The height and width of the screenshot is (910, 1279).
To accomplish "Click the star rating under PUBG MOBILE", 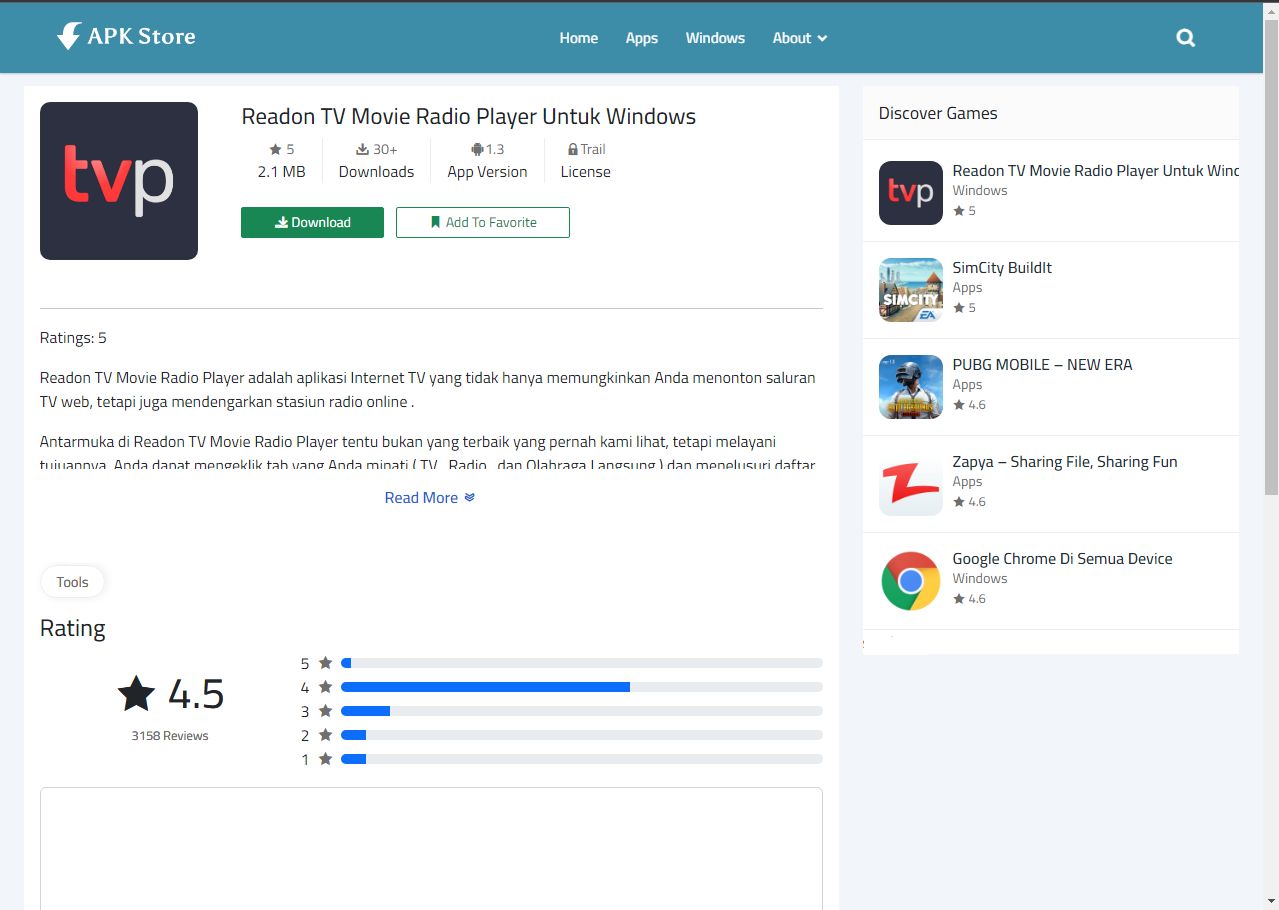I will (x=969, y=405).
